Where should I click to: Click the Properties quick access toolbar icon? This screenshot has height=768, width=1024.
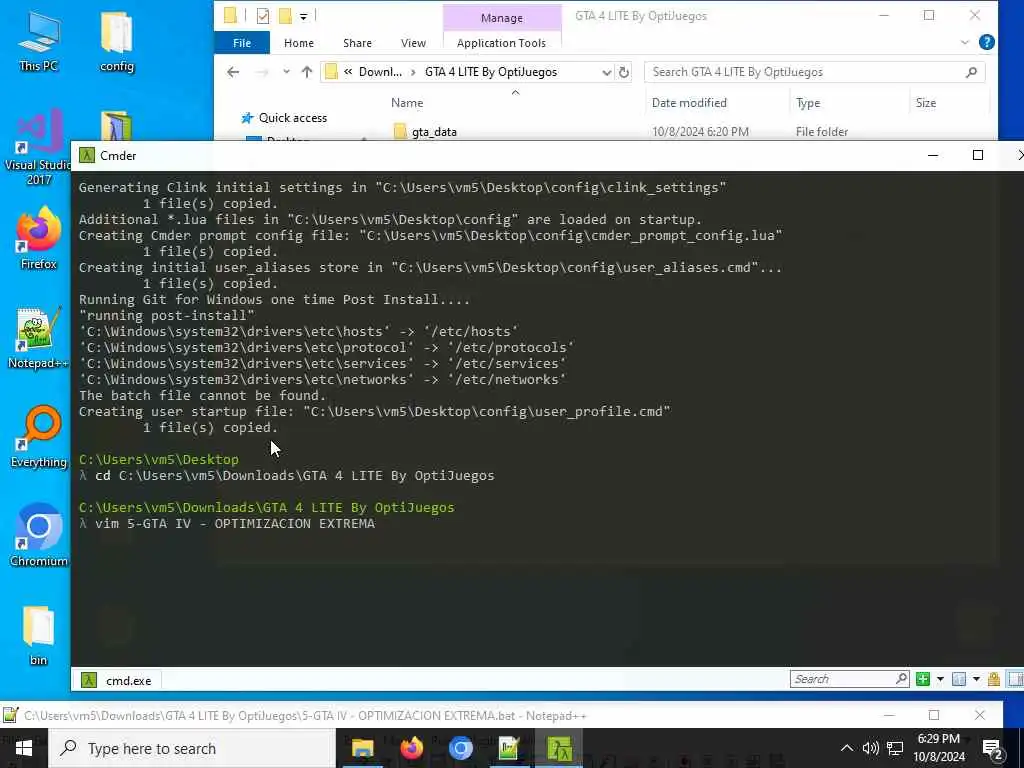263,16
